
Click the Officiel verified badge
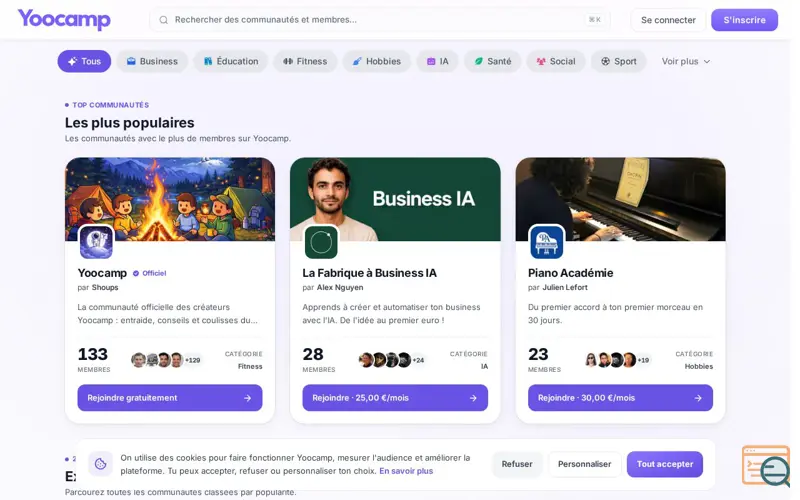[149, 273]
